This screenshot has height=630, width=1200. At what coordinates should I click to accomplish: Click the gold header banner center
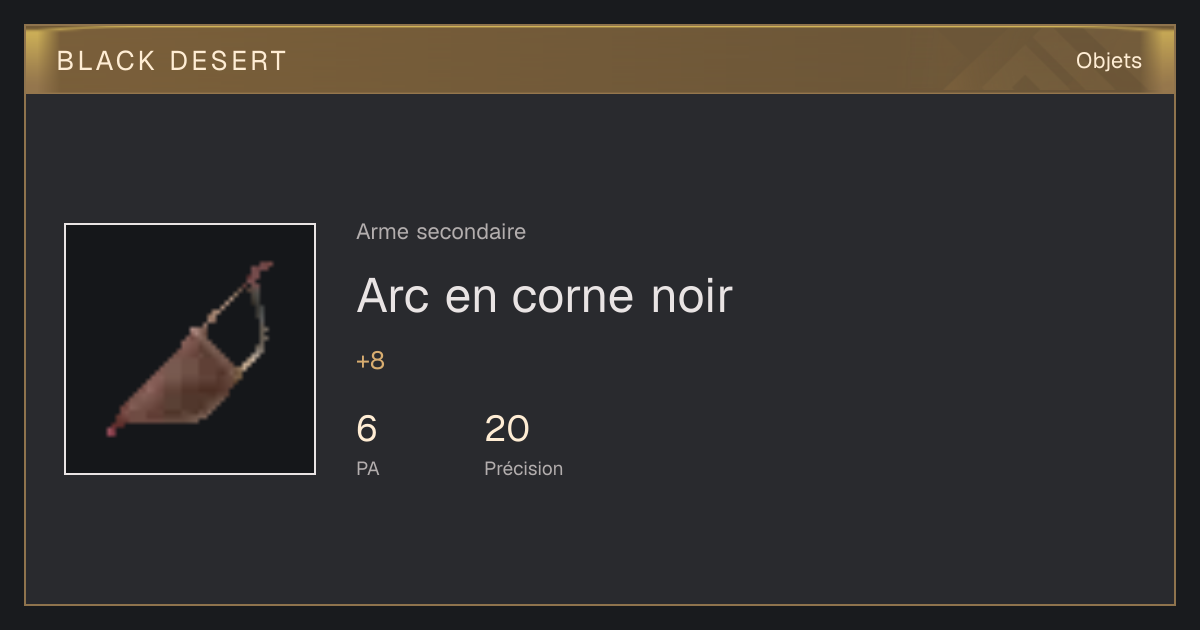click(x=600, y=60)
